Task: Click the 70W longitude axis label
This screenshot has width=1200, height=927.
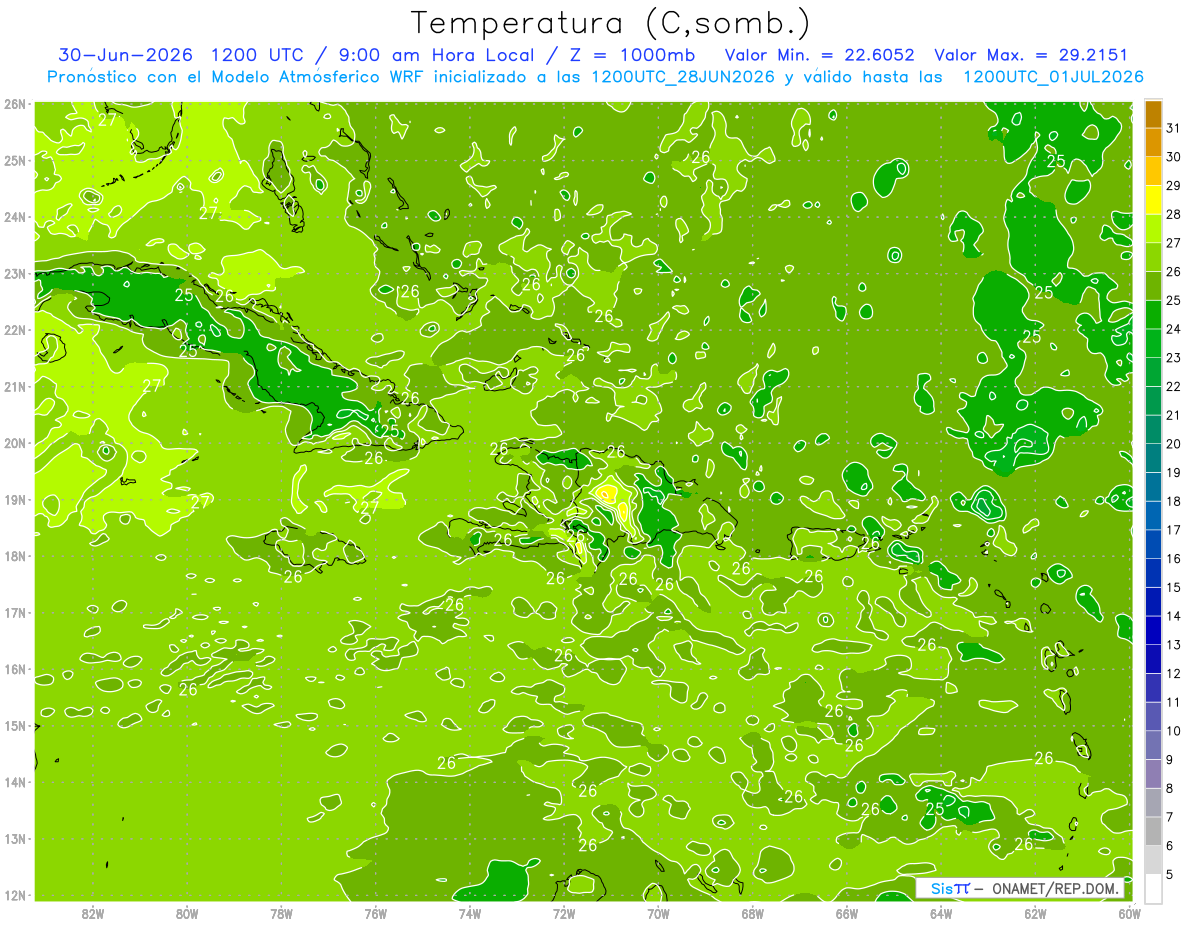Action: pos(658,913)
